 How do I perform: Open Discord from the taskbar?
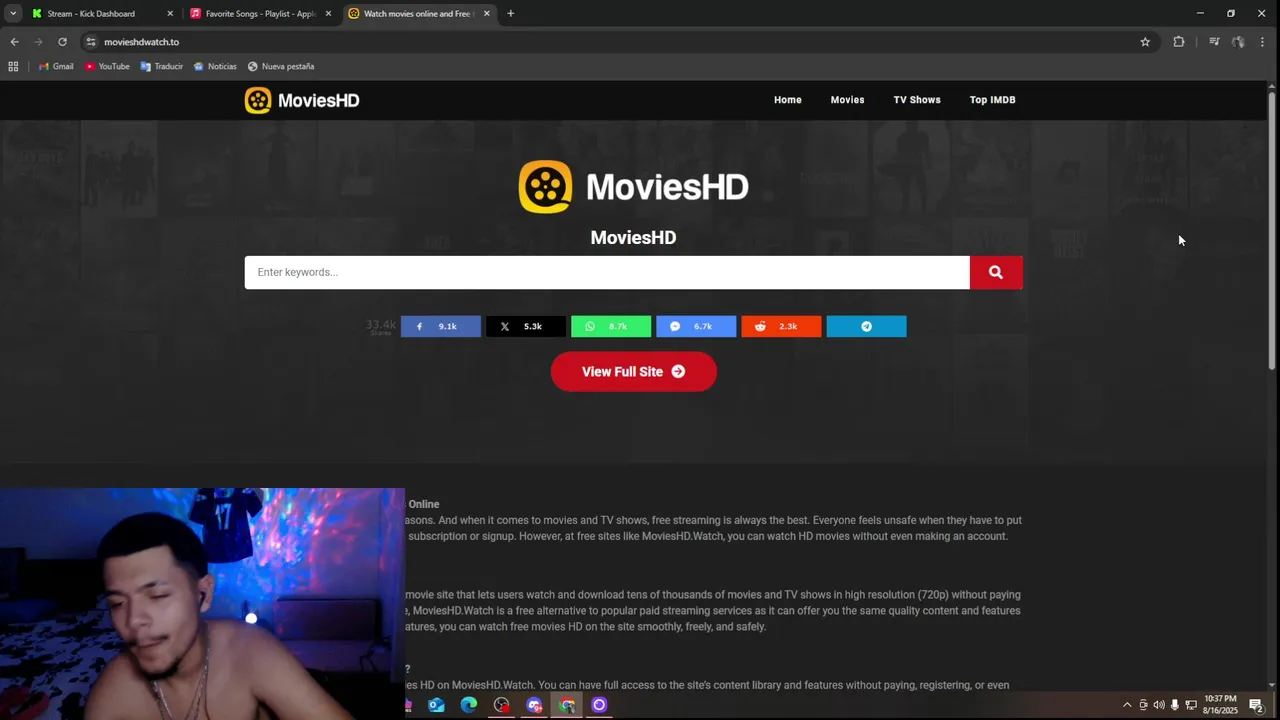click(x=534, y=705)
